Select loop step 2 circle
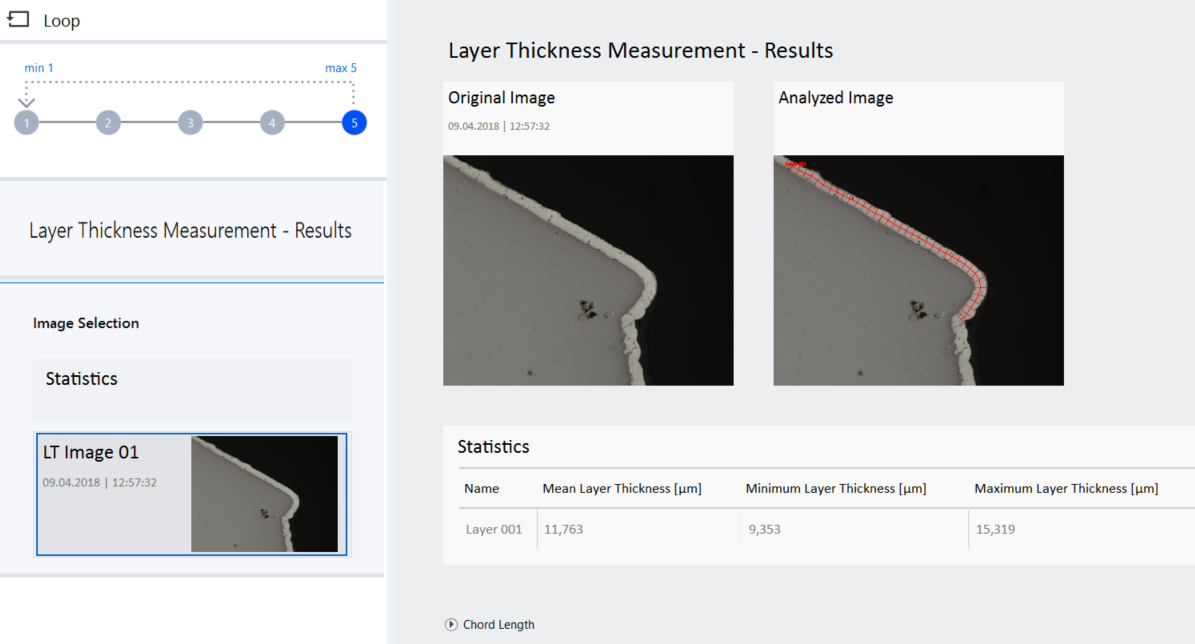The image size is (1195, 644). click(108, 122)
